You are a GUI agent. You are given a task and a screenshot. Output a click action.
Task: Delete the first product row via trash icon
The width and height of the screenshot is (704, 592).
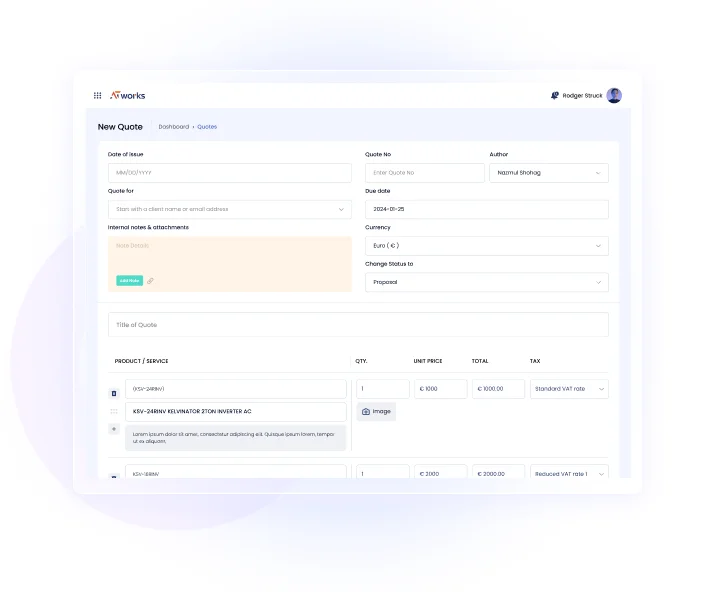tap(113, 393)
